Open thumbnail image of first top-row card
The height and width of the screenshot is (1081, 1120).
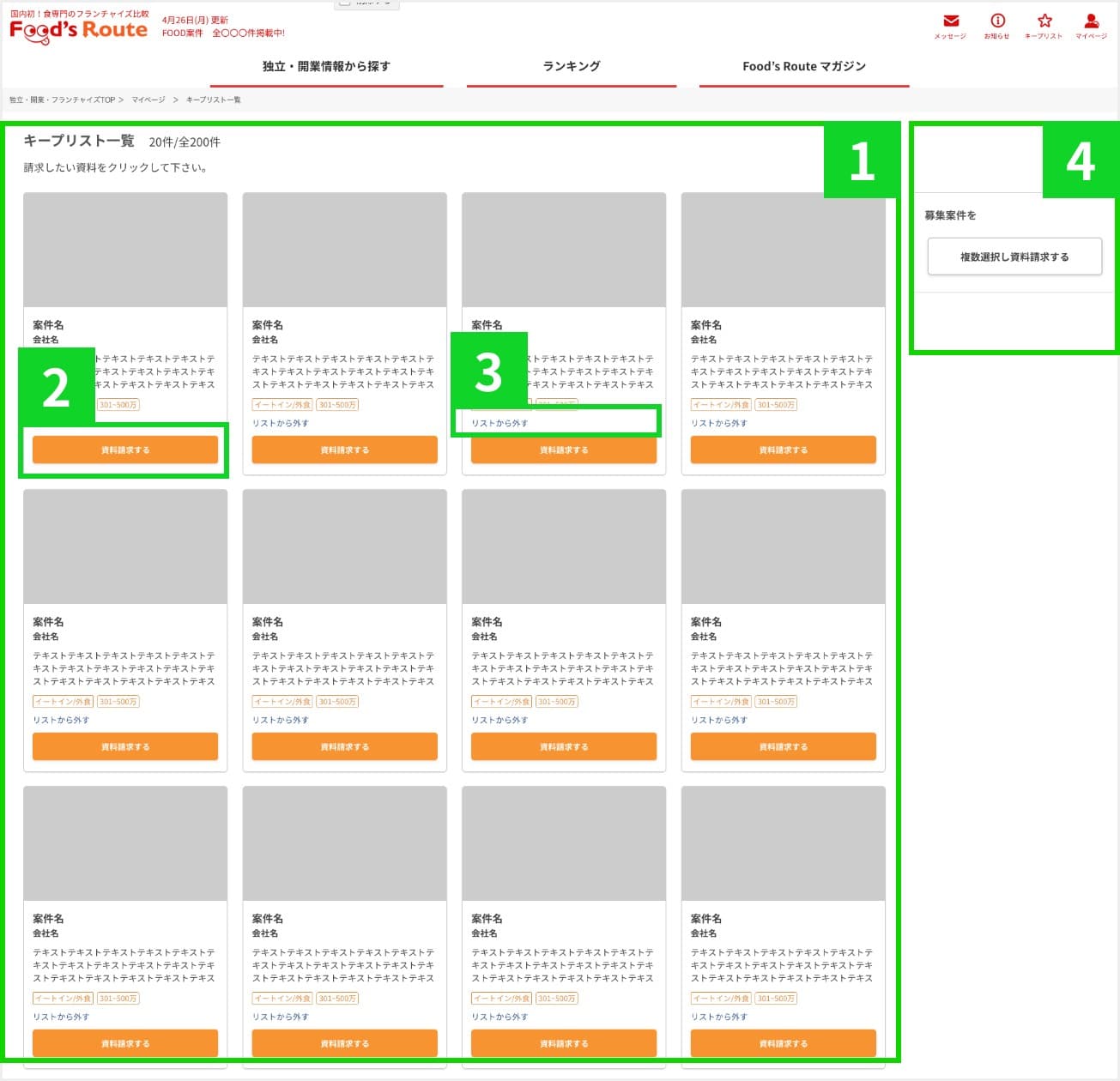(x=125, y=250)
